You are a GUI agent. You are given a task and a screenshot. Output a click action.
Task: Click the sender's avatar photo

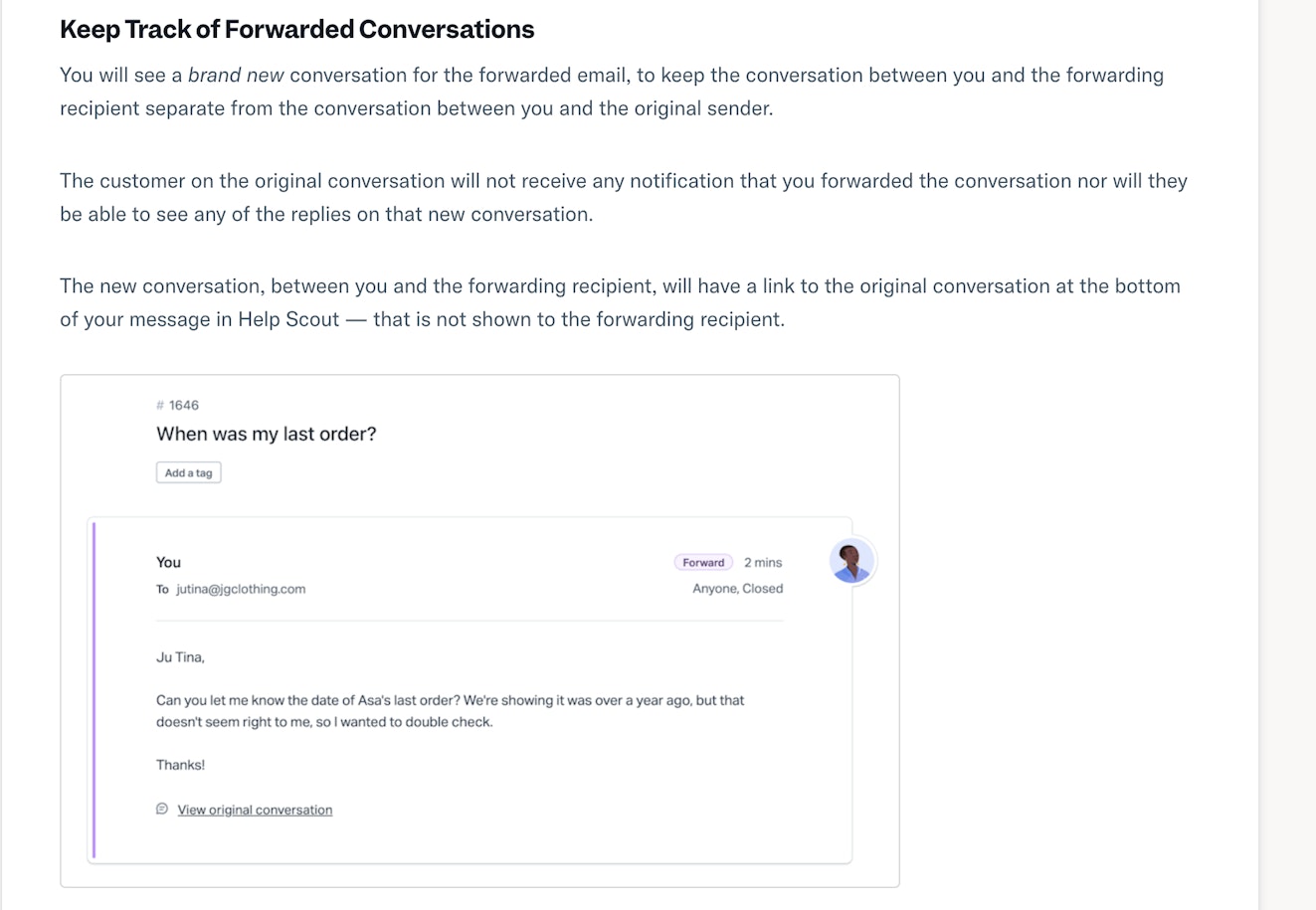(x=851, y=562)
